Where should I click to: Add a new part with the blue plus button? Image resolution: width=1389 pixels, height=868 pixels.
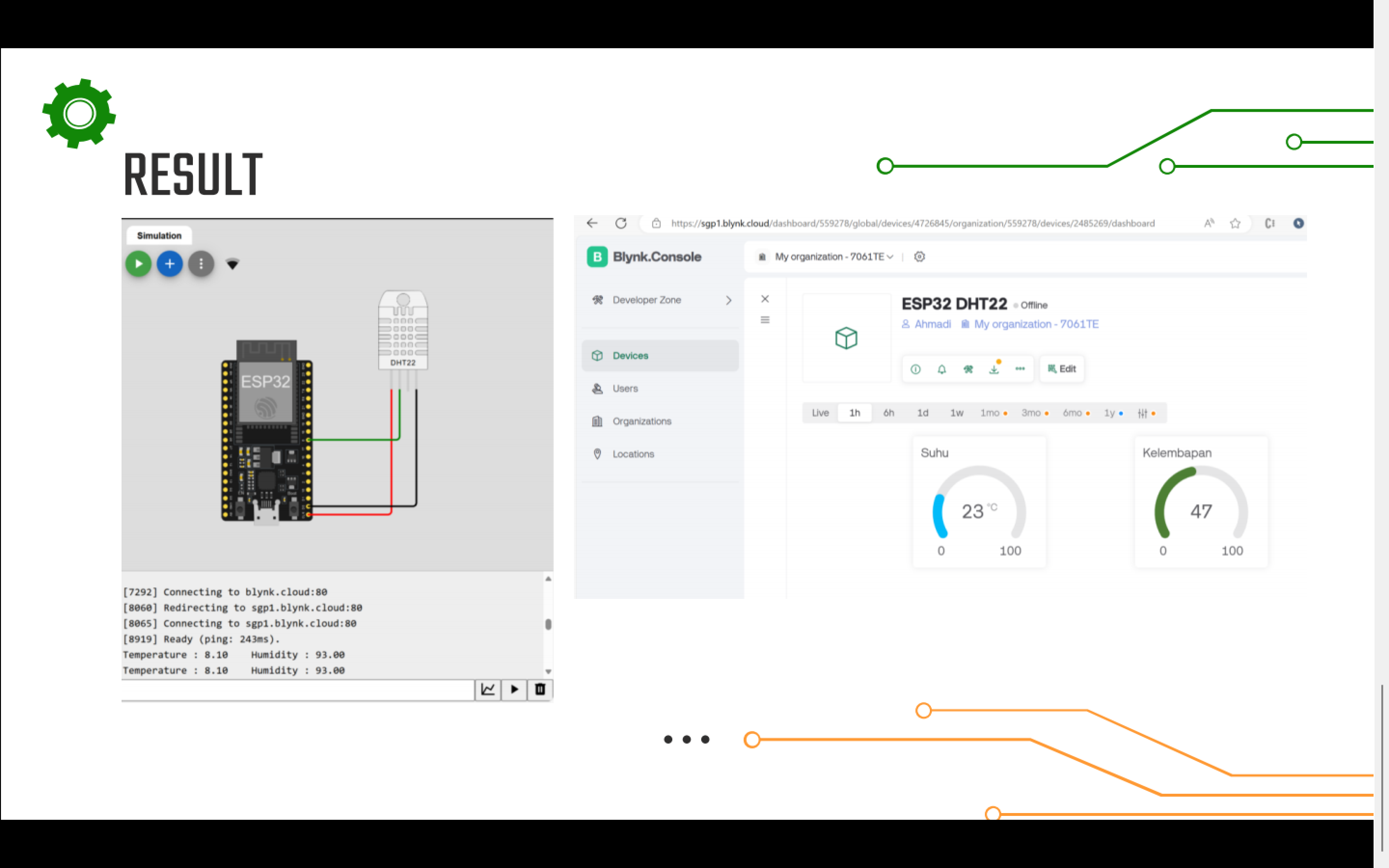click(x=170, y=264)
